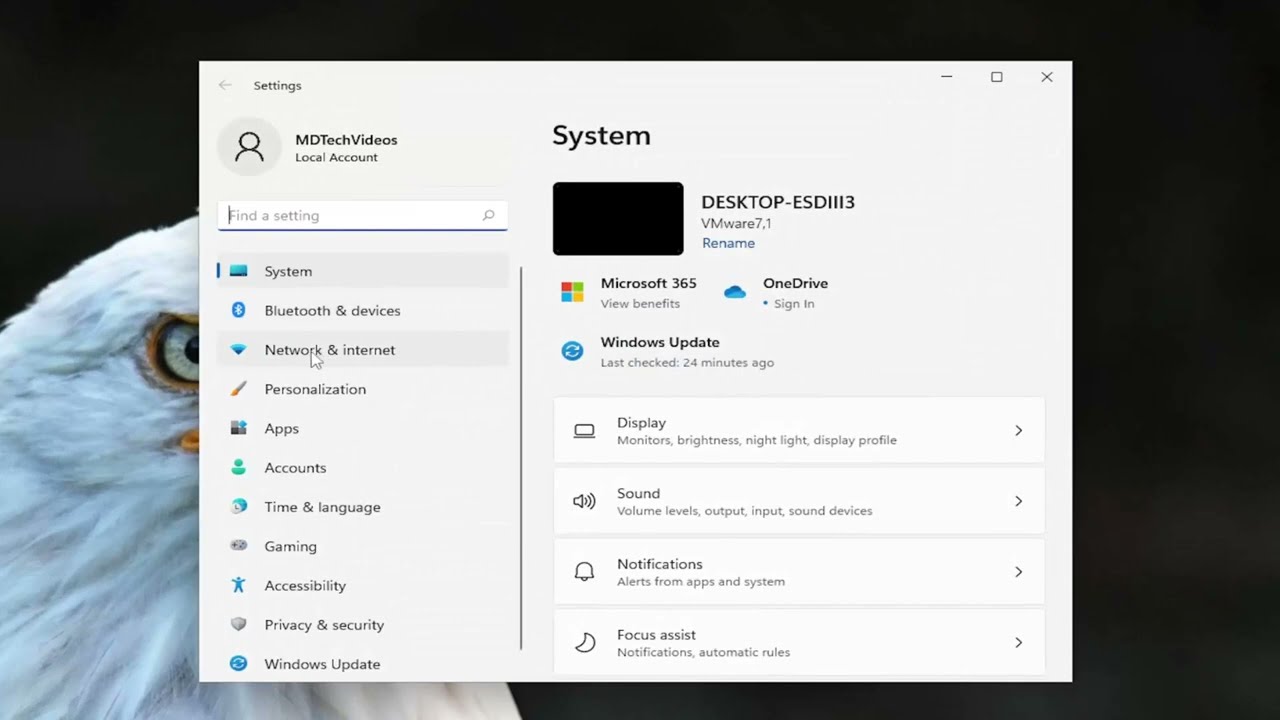Click the Apps grid icon

point(238,428)
